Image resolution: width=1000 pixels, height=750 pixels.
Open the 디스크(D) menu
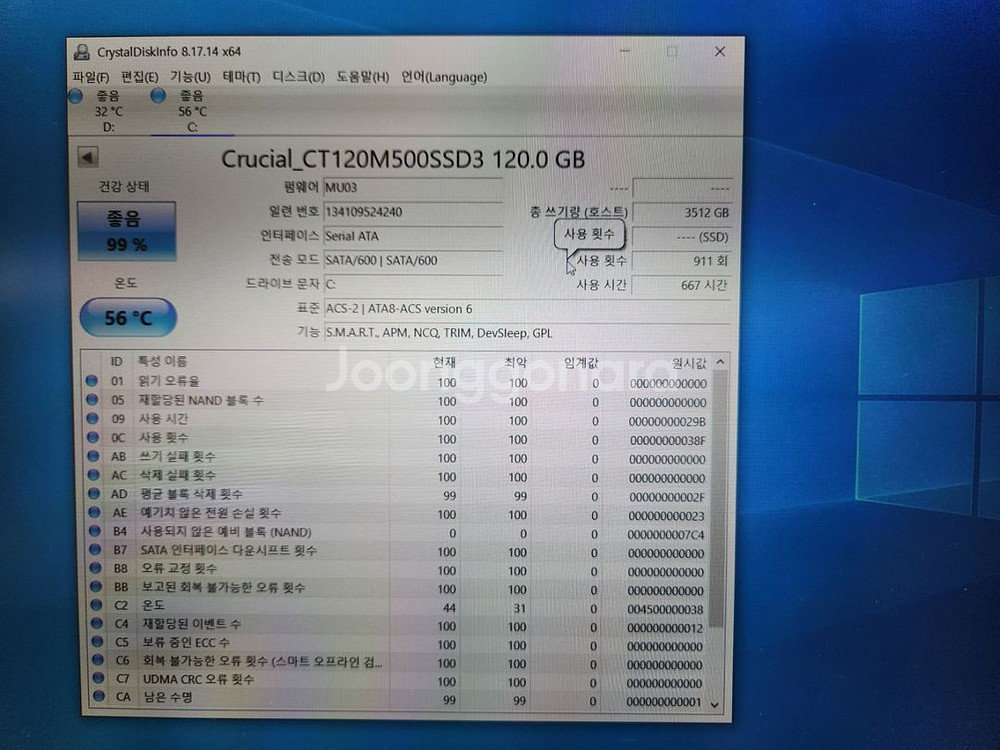click(298, 77)
